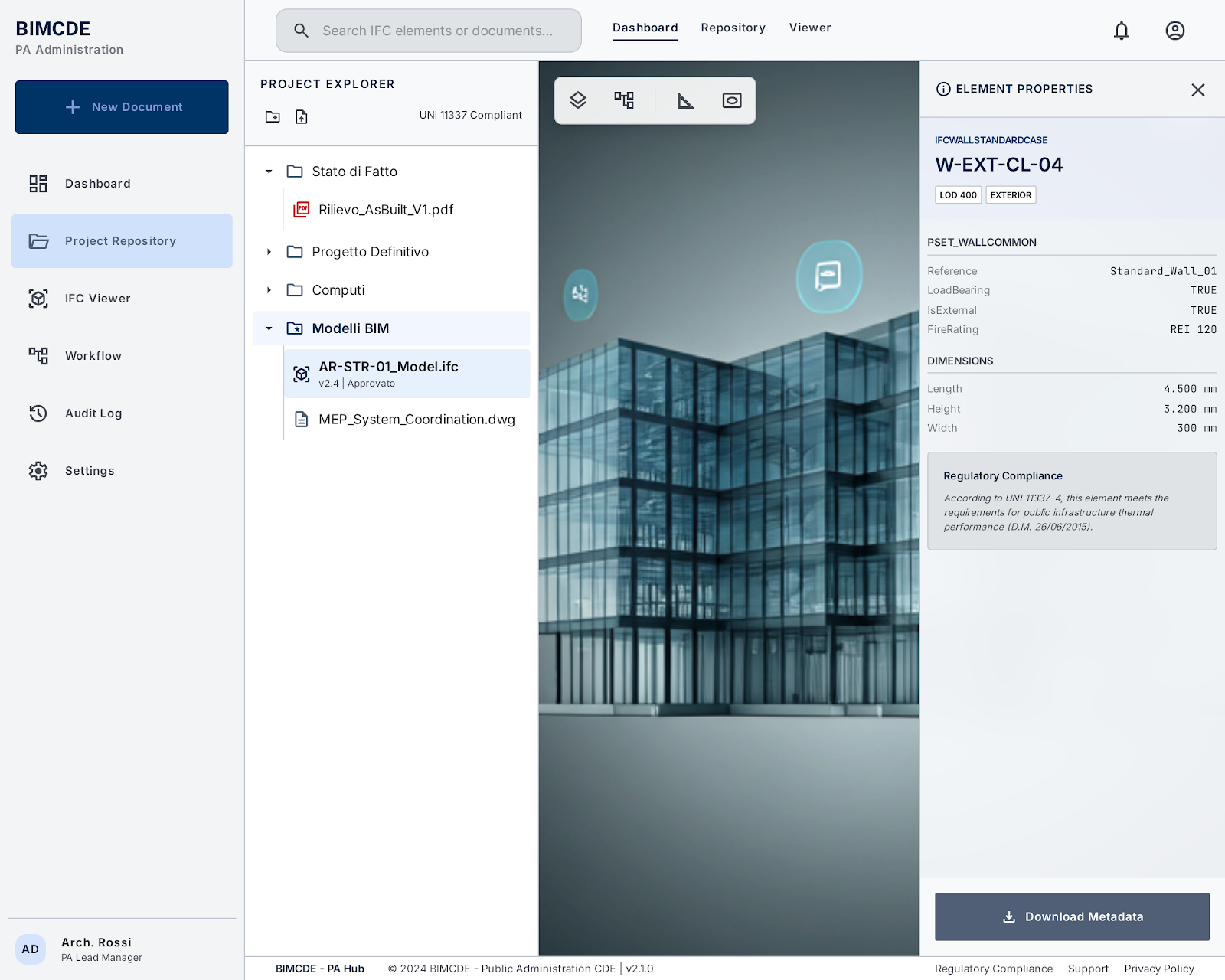The image size is (1225, 980).
Task: Click the REI 120 fire rating value
Action: point(1193,329)
